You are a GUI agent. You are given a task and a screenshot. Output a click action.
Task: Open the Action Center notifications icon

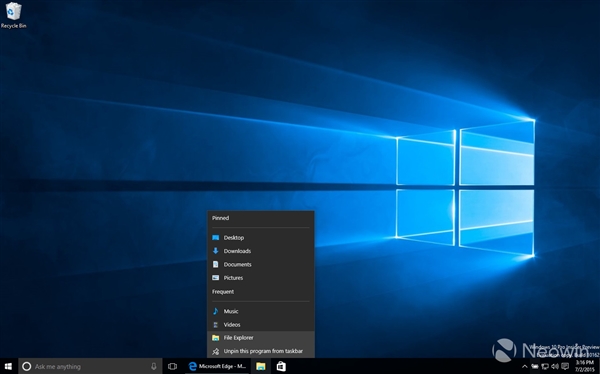[x=565, y=367]
